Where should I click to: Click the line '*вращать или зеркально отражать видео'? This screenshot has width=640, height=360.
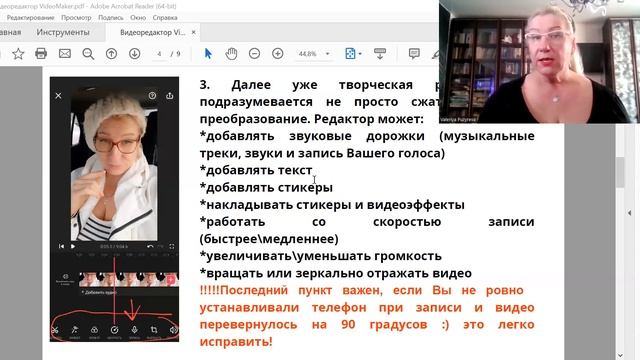pos(336,273)
